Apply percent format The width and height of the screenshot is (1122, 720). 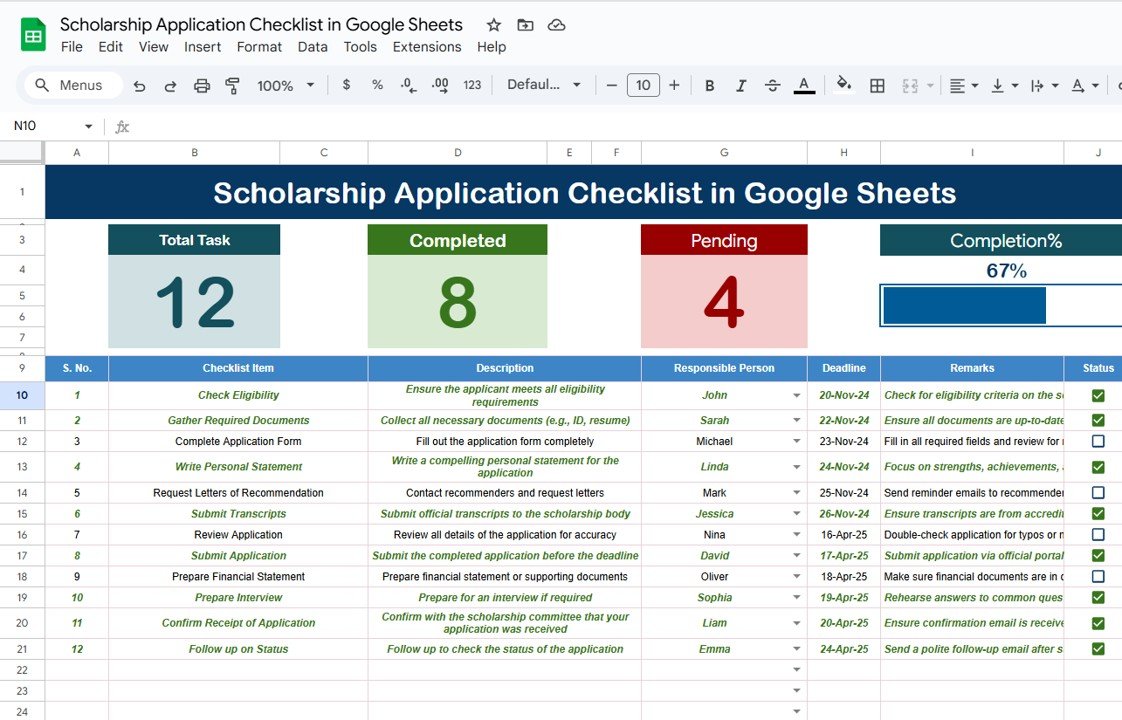[377, 85]
